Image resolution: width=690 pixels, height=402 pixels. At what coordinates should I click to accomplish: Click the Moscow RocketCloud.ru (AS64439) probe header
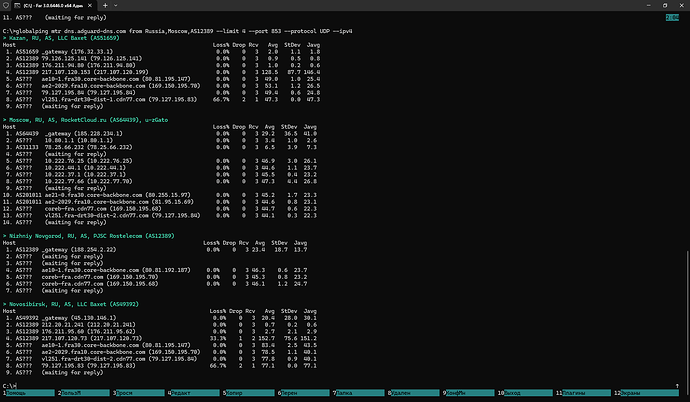[85, 120]
